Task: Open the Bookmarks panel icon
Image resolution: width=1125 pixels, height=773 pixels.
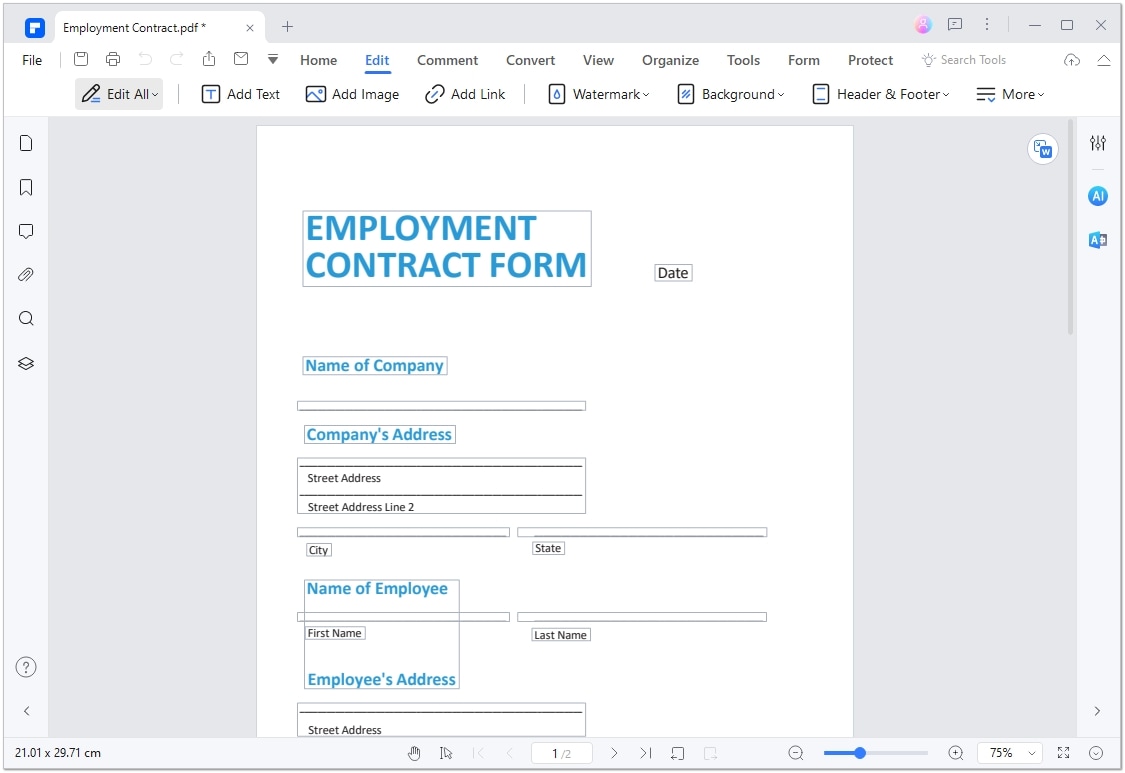Action: click(x=26, y=187)
